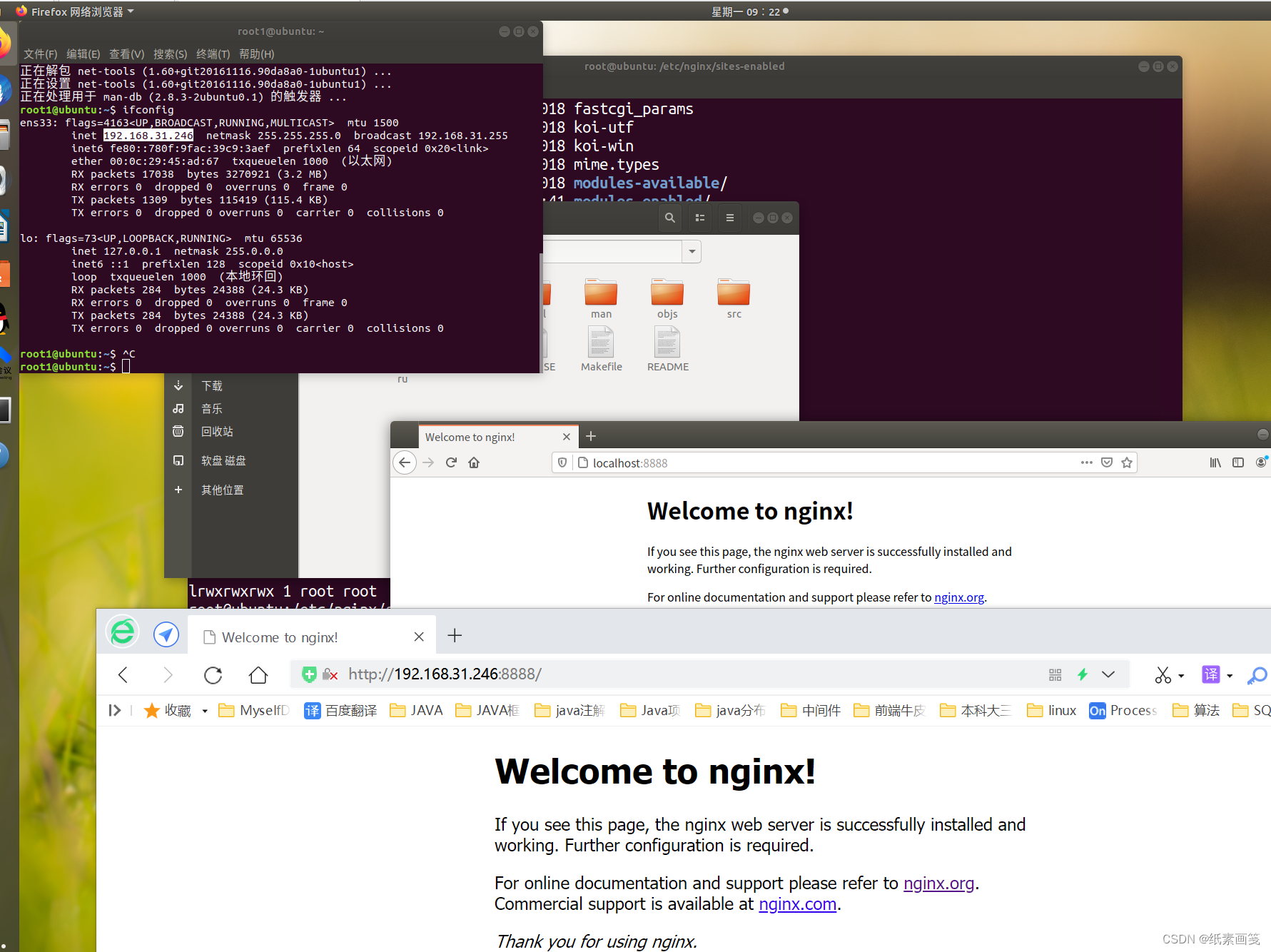This screenshot has width=1271, height=952.
Task: Go home in the 360 browser
Action: tap(258, 674)
